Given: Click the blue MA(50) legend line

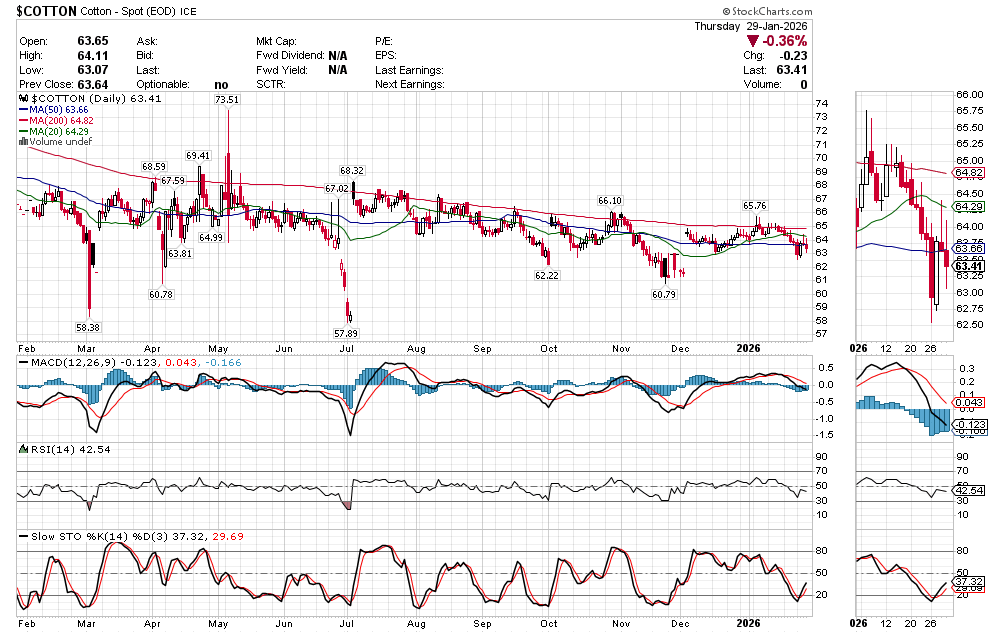Looking at the screenshot, I should coord(23,110).
